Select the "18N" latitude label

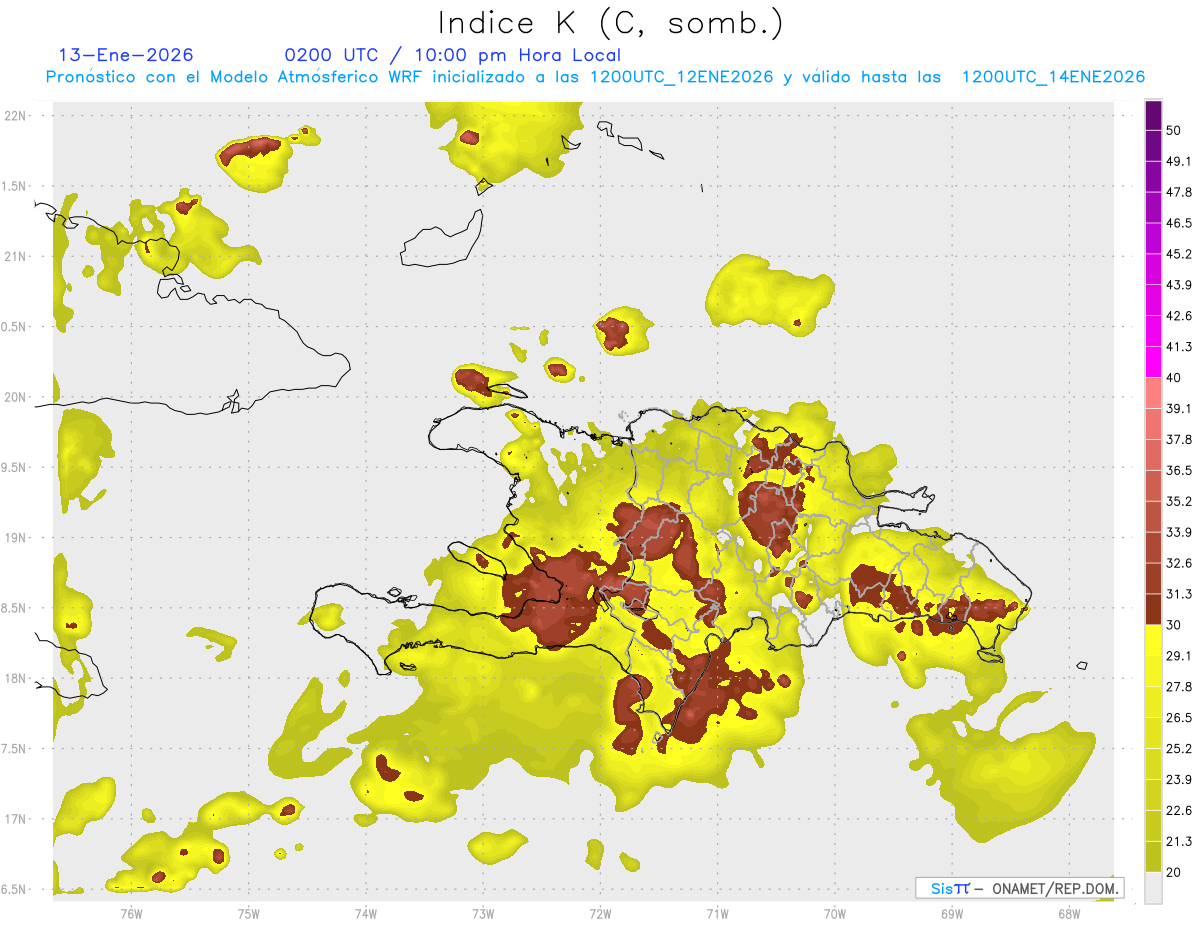tap(15, 678)
